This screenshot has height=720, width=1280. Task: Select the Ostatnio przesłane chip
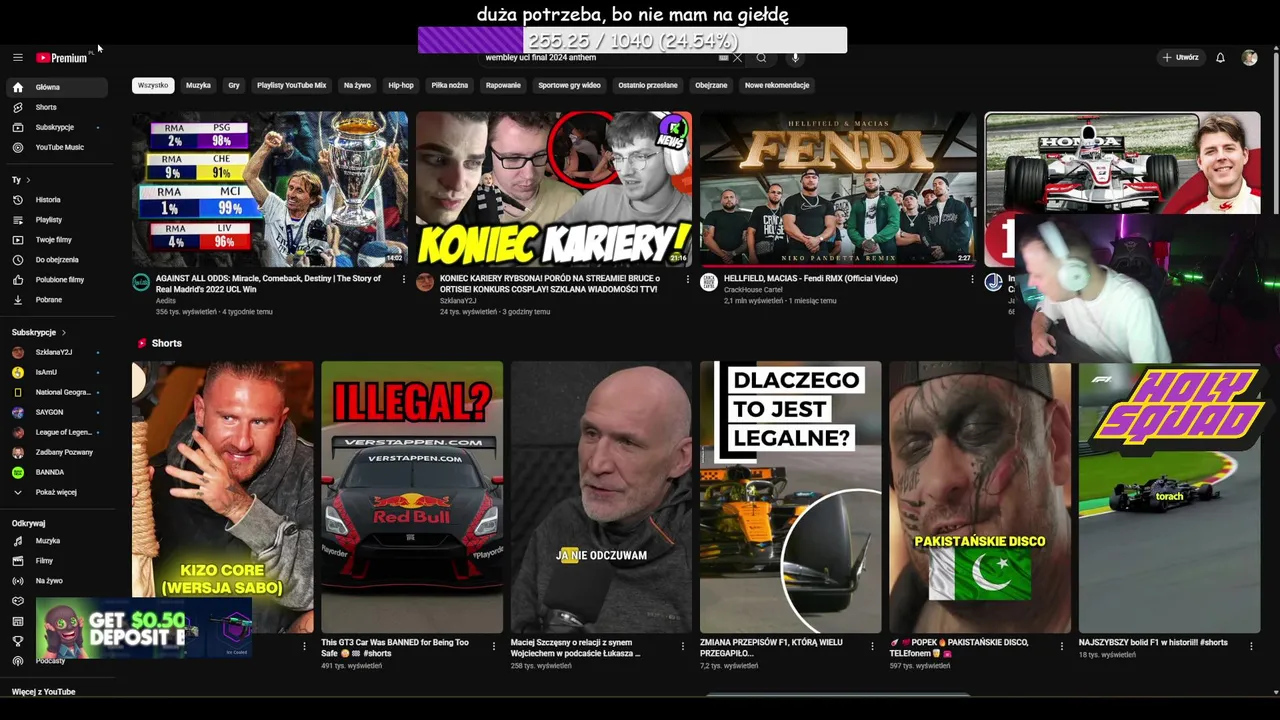(x=648, y=86)
